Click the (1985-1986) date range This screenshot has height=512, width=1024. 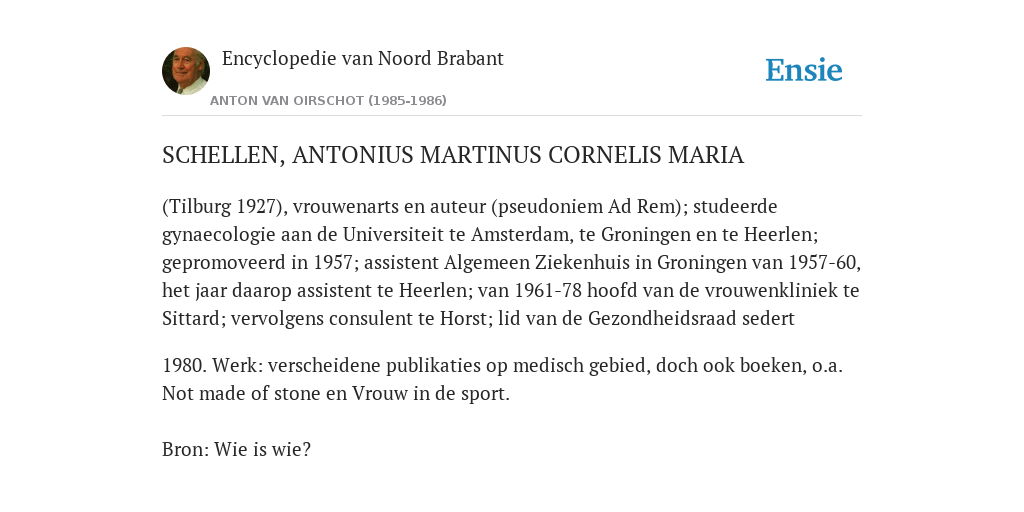coord(408,101)
